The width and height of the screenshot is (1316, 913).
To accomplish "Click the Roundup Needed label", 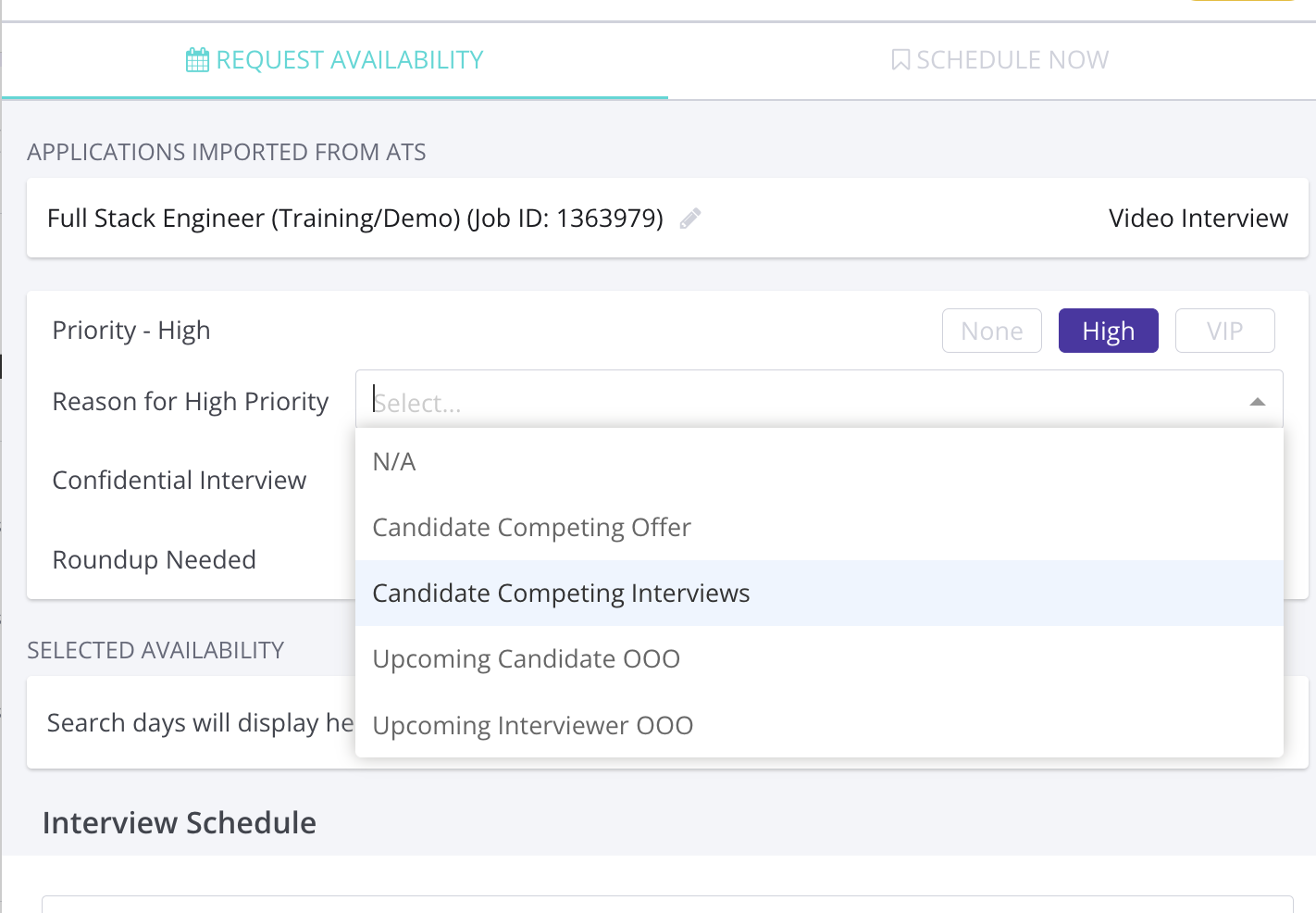I will (154, 559).
